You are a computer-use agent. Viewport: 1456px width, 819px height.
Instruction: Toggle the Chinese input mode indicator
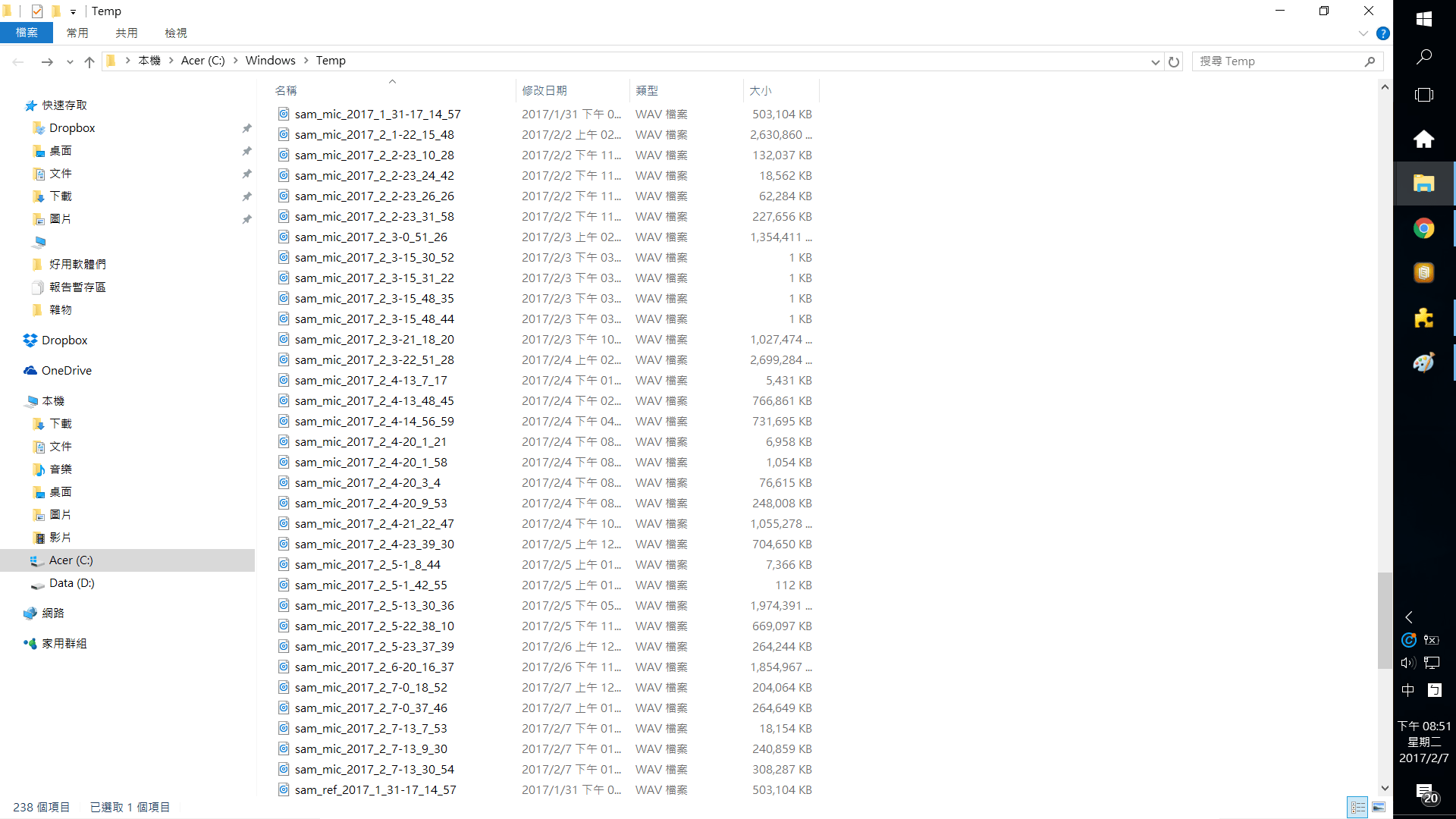point(1408,690)
